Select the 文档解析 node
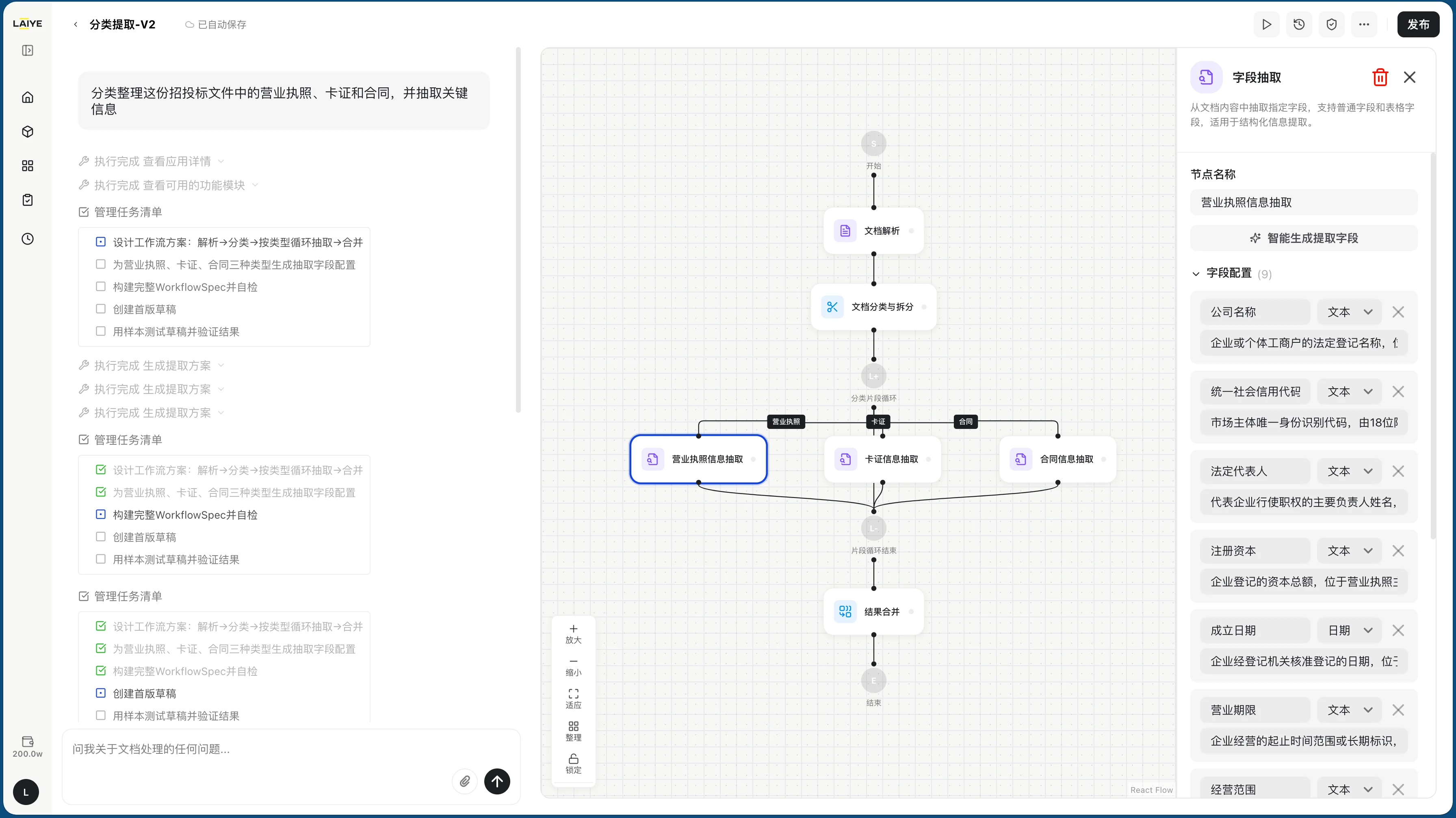 pos(873,230)
